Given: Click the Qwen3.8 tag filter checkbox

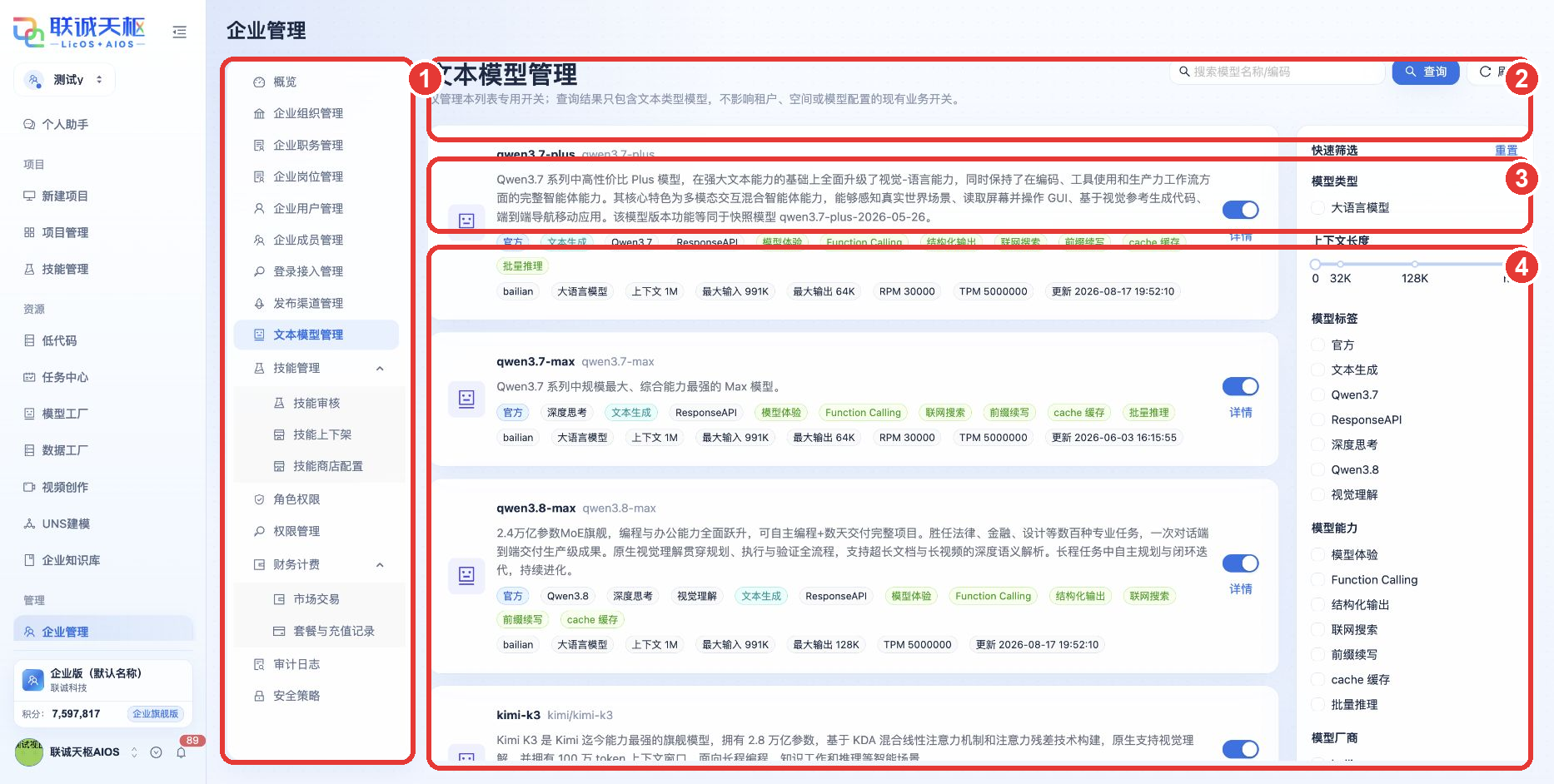Looking at the screenshot, I should pyautogui.click(x=1317, y=469).
